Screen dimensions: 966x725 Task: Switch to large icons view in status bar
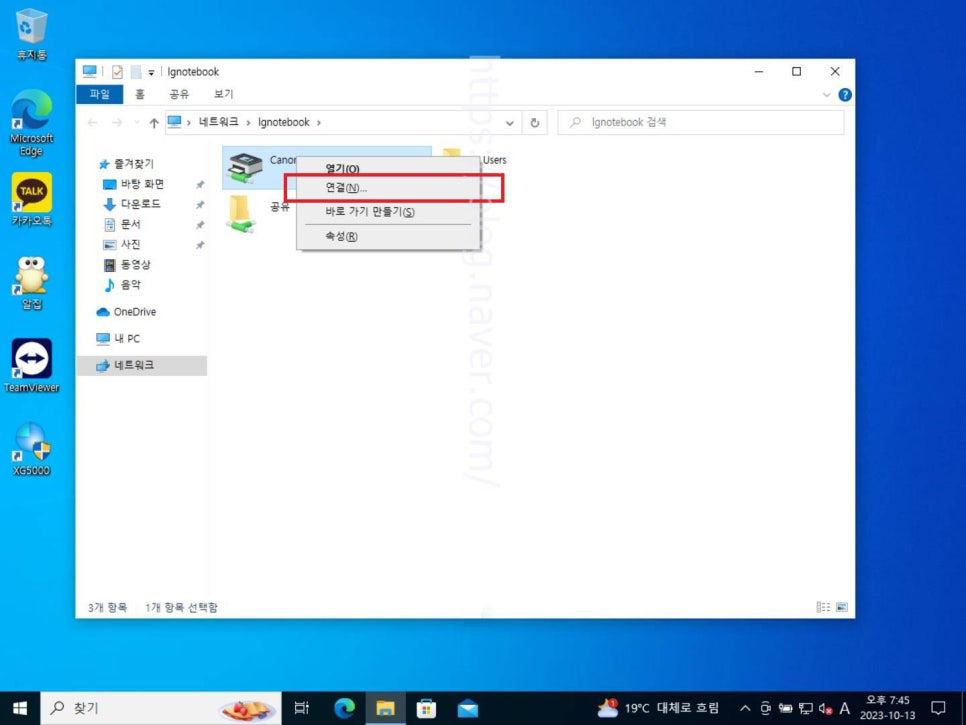tap(841, 607)
